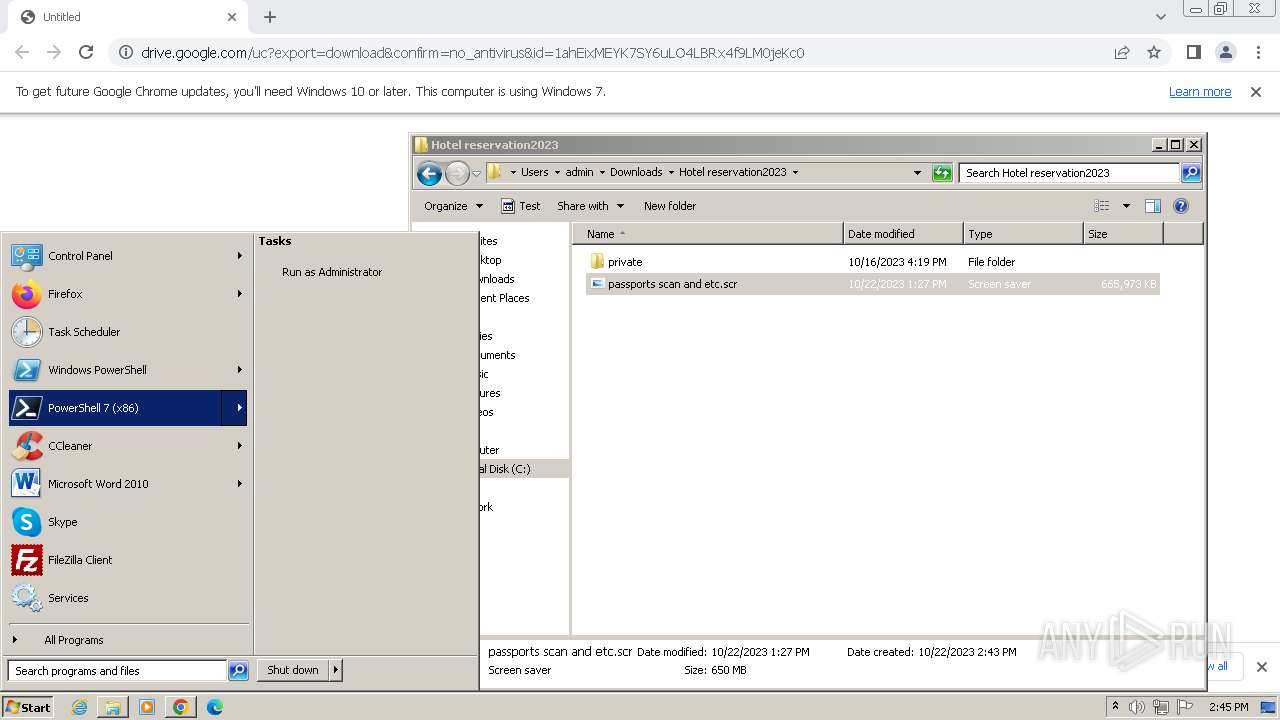Open Chrome profile avatar
The height and width of the screenshot is (720, 1280).
click(x=1226, y=52)
